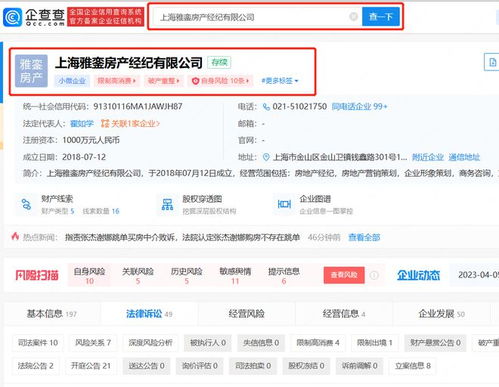Click the info icon beside 查看风险
The width and height of the screenshot is (499, 387).
(x=374, y=275)
